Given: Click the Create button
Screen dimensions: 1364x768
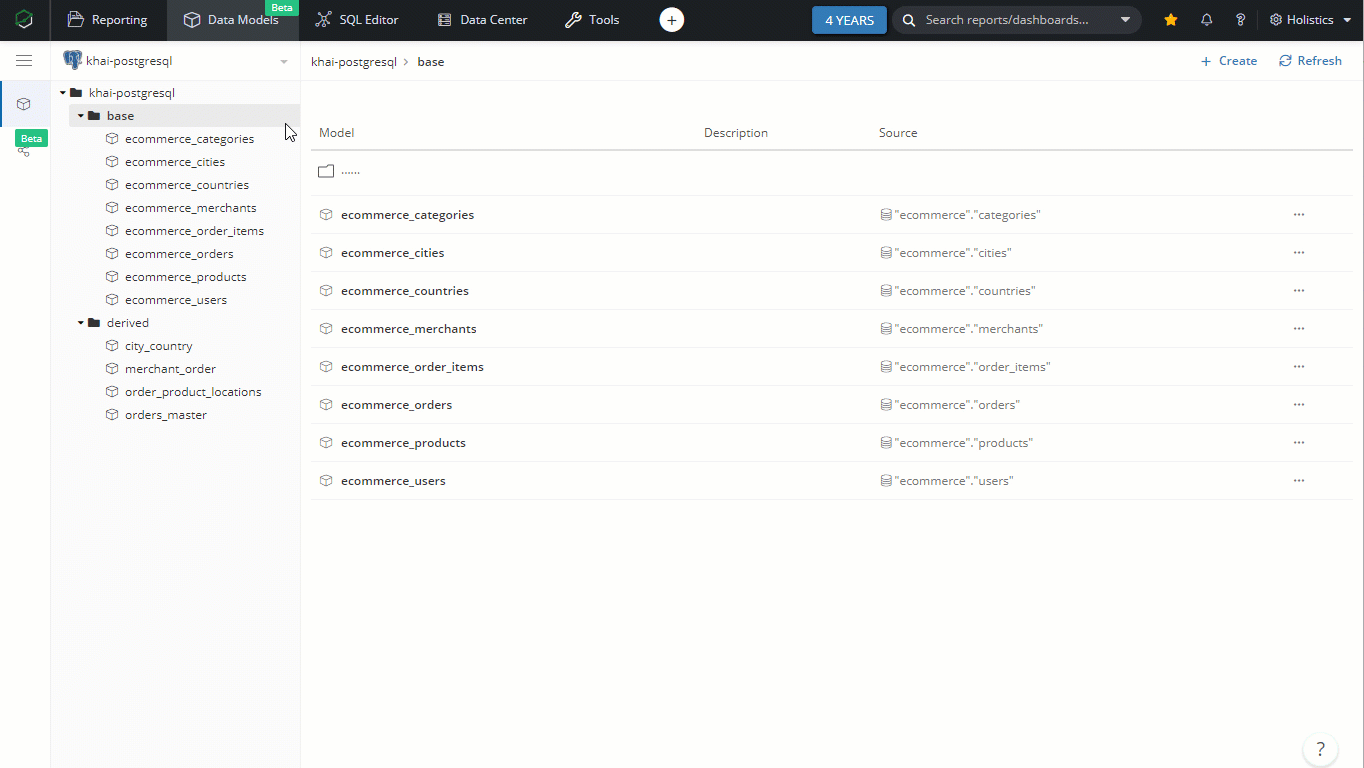Looking at the screenshot, I should (x=1228, y=61).
